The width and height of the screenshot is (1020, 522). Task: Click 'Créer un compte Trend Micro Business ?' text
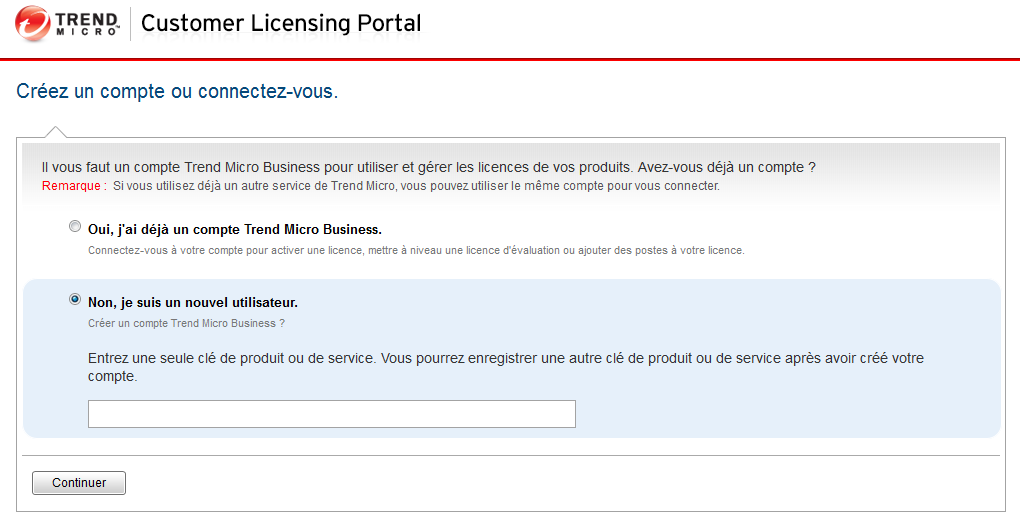pos(186,323)
